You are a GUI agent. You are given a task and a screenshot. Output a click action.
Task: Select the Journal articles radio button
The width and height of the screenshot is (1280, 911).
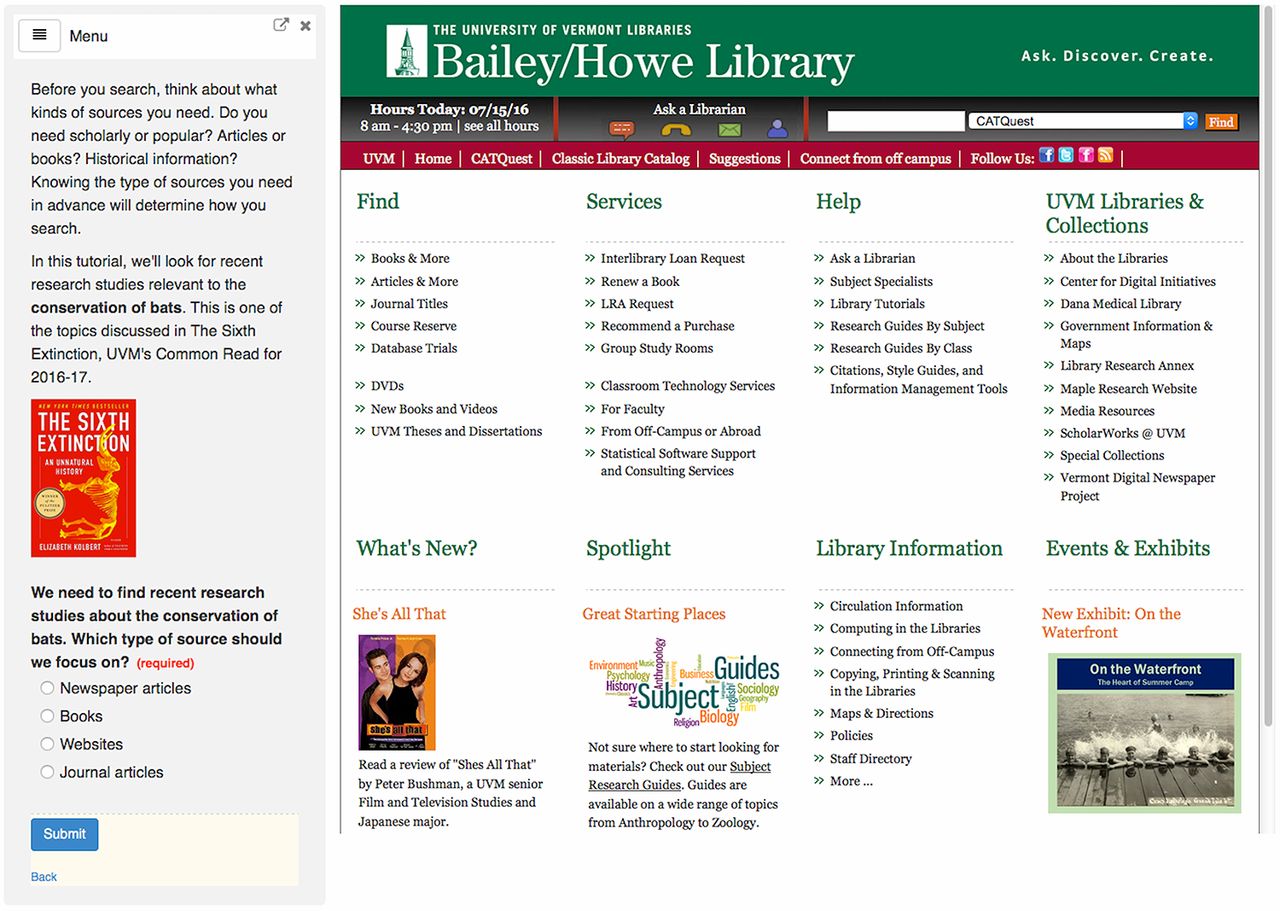(x=47, y=772)
